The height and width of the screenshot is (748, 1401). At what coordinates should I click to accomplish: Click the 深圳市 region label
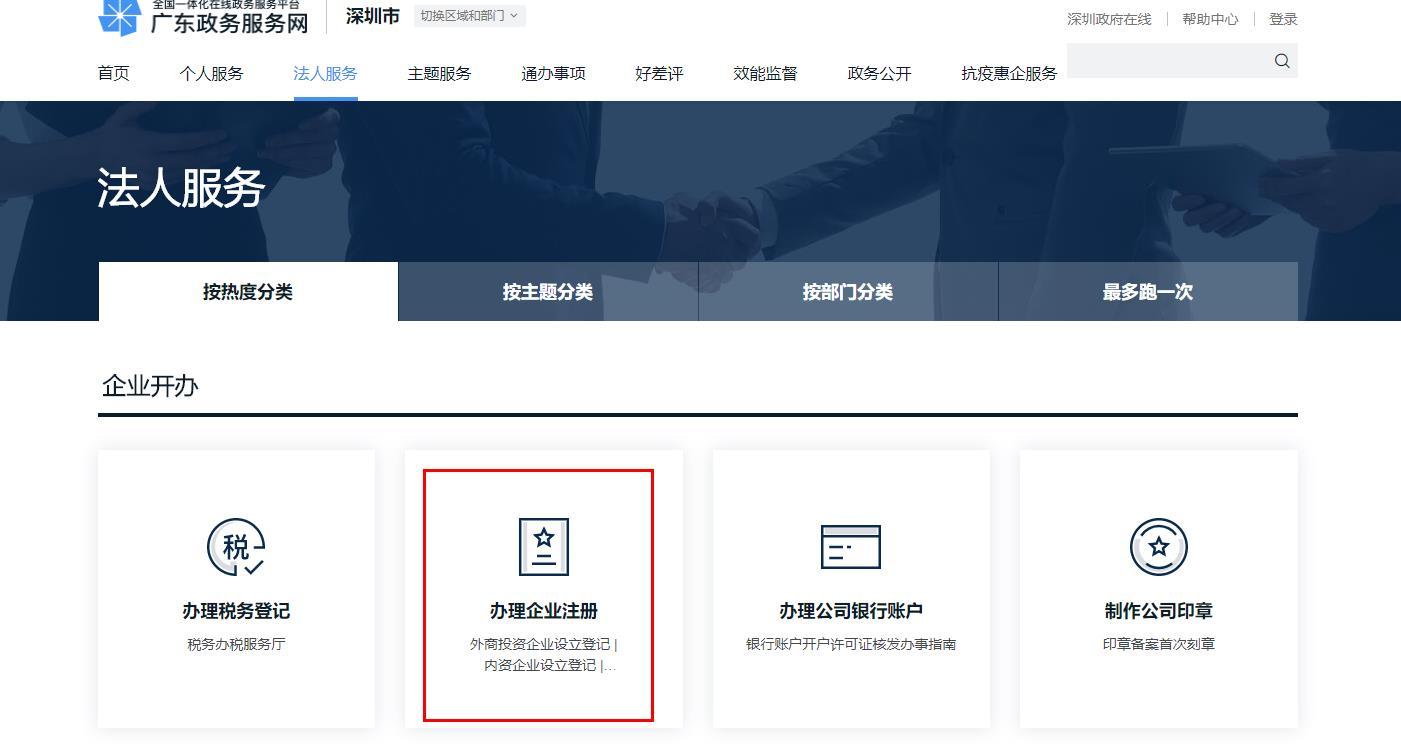click(x=373, y=16)
